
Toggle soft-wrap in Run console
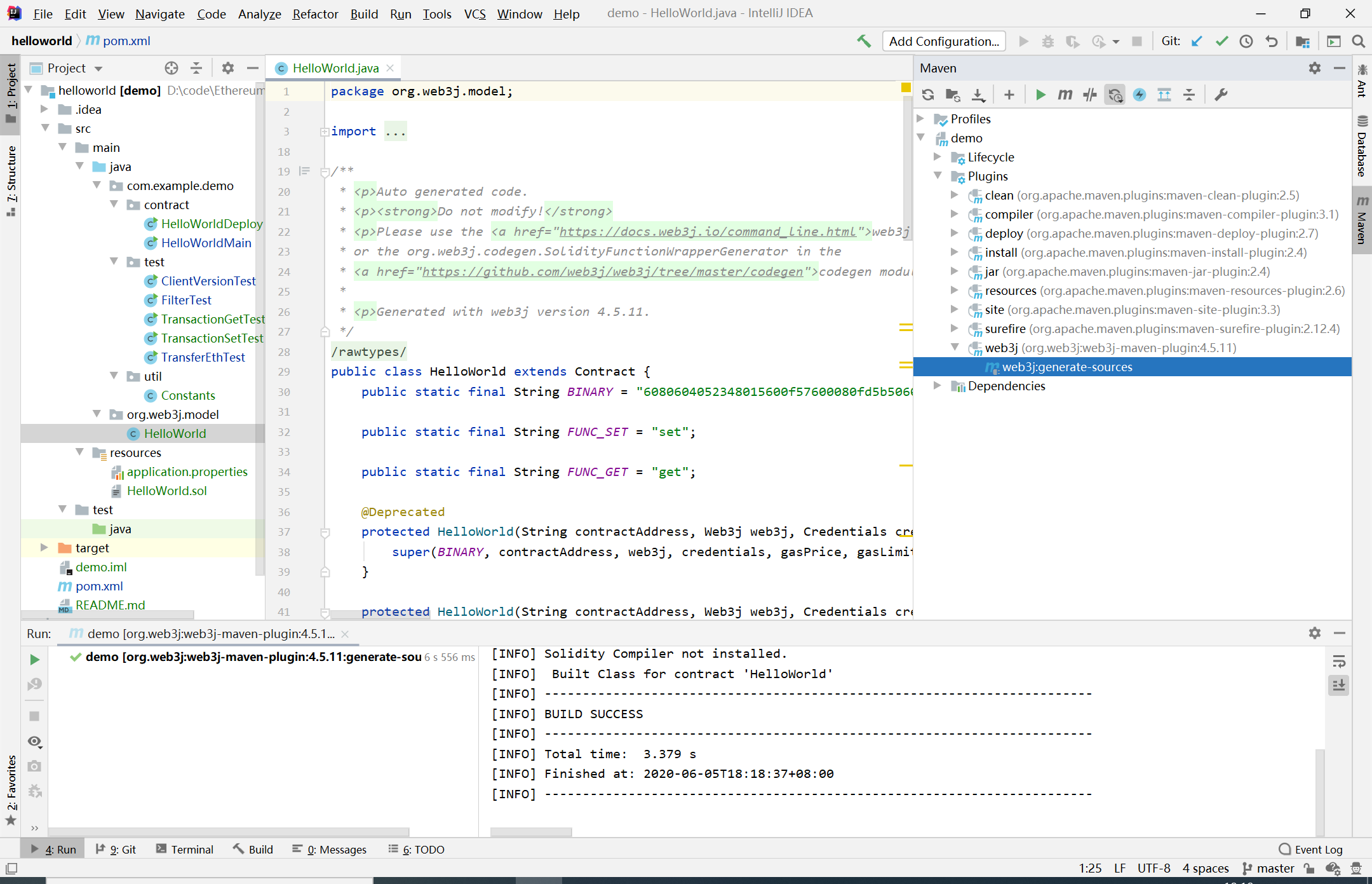(1338, 662)
